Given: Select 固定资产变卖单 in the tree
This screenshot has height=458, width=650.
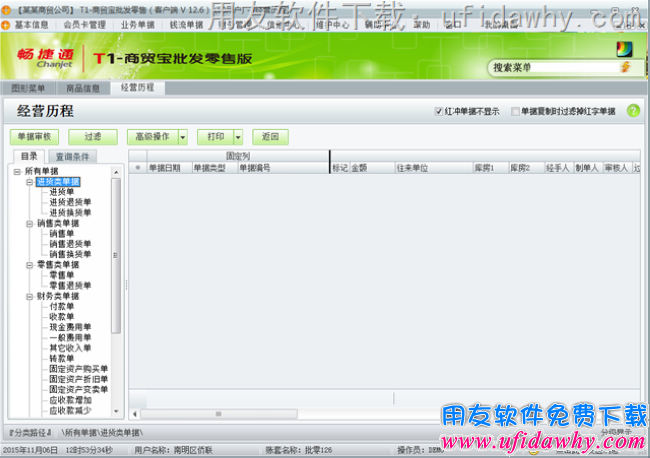Looking at the screenshot, I should pyautogui.click(x=78, y=390).
